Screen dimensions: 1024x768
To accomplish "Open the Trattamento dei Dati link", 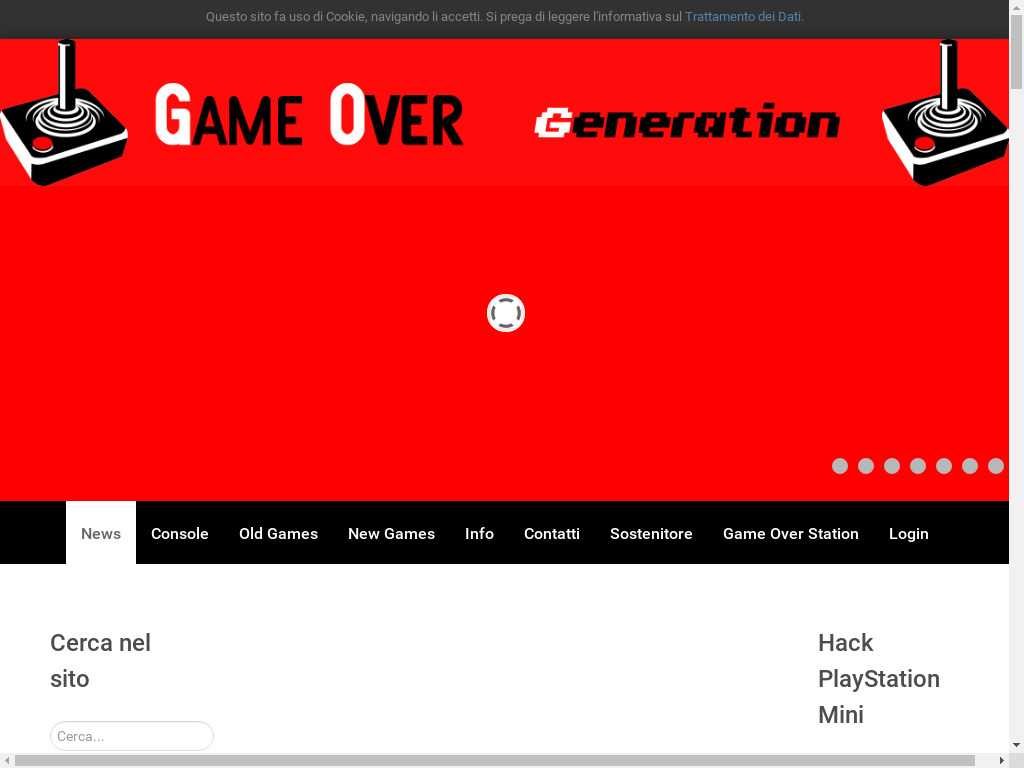I will point(743,17).
